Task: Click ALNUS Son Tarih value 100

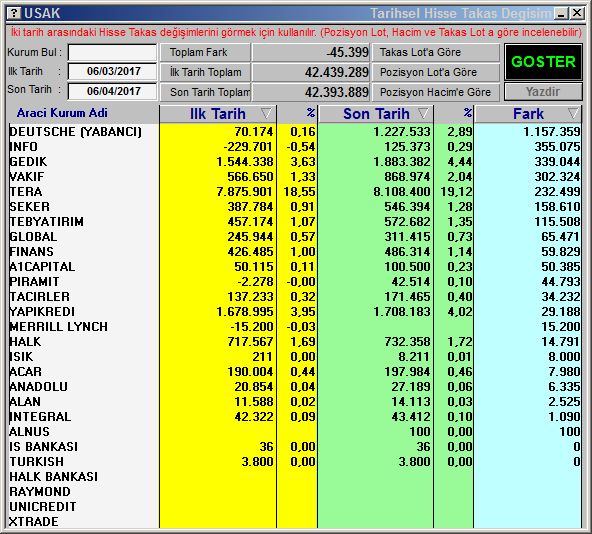Action: click(x=420, y=431)
